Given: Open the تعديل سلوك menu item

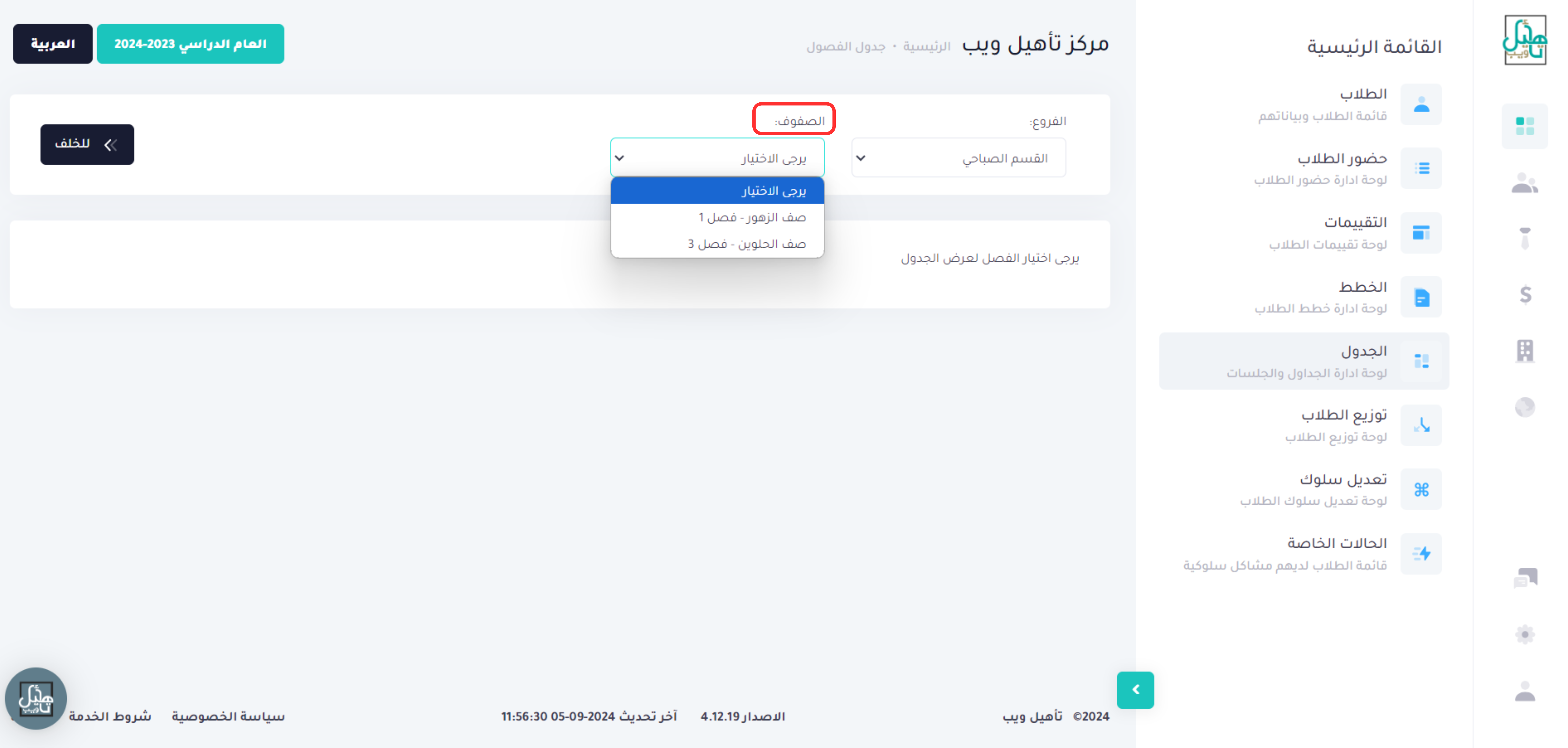Looking at the screenshot, I should pos(1304,489).
